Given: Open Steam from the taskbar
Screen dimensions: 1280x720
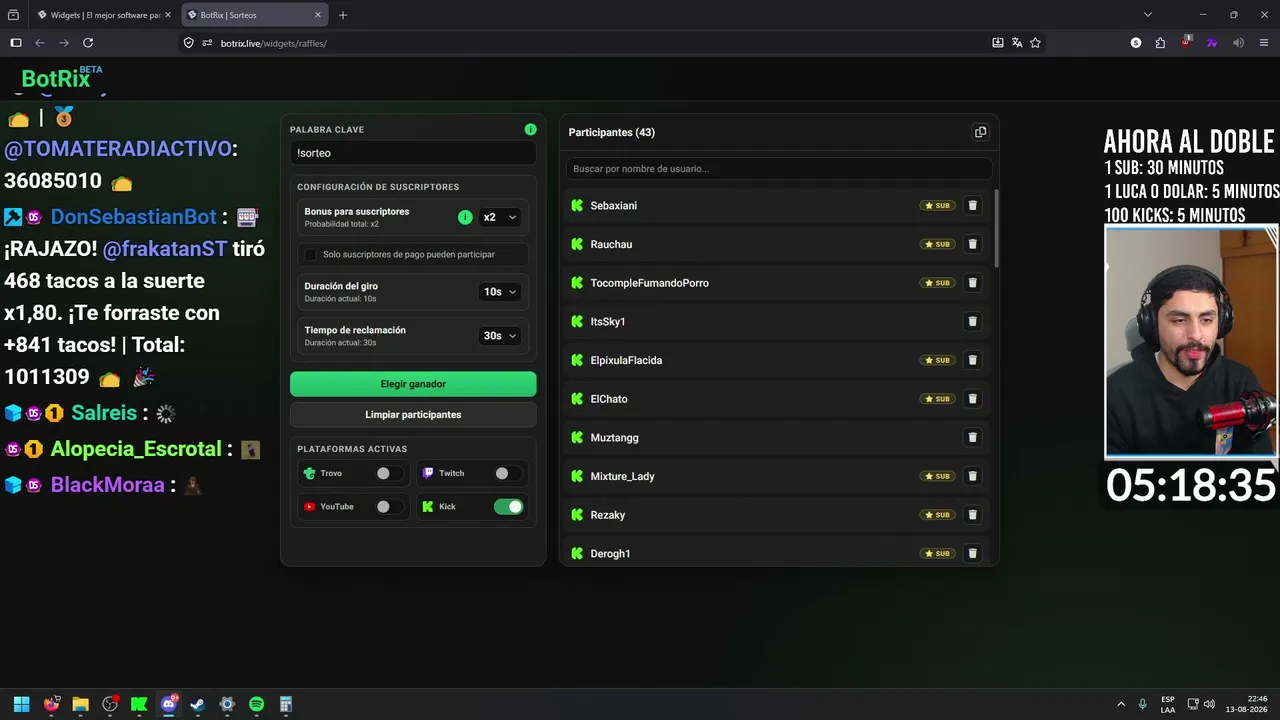Looking at the screenshot, I should [x=197, y=704].
